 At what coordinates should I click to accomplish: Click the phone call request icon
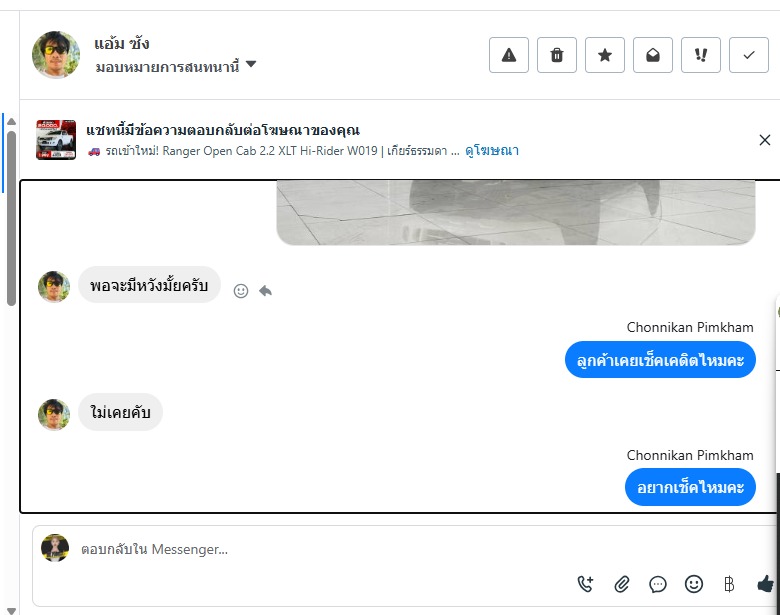[586, 584]
